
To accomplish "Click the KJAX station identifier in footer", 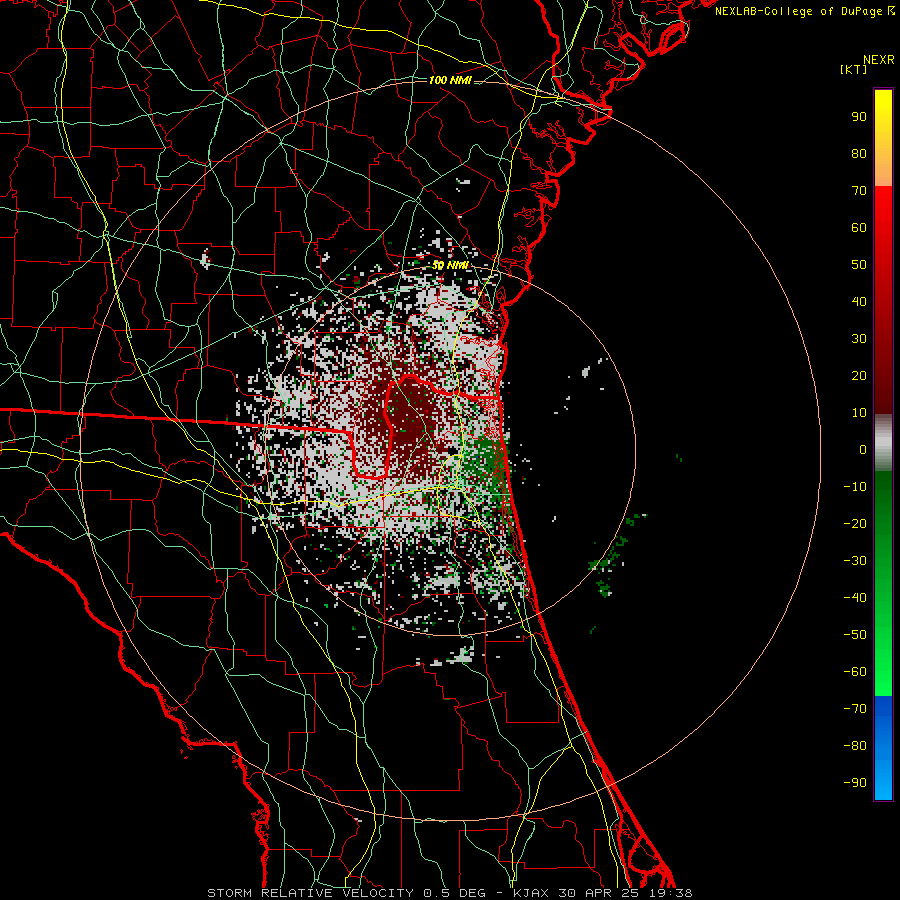I will 530,893.
